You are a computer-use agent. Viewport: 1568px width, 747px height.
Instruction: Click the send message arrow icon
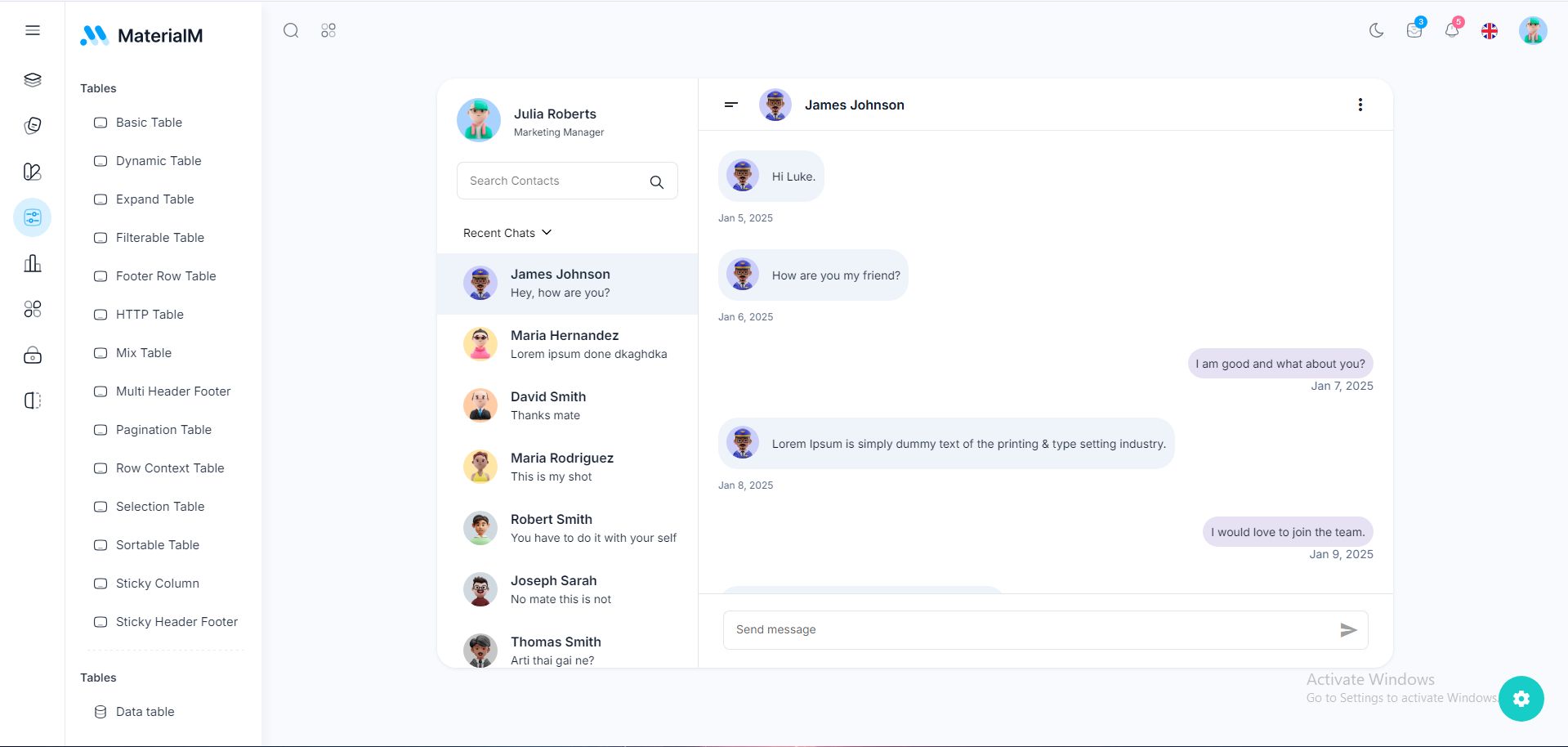click(x=1348, y=630)
